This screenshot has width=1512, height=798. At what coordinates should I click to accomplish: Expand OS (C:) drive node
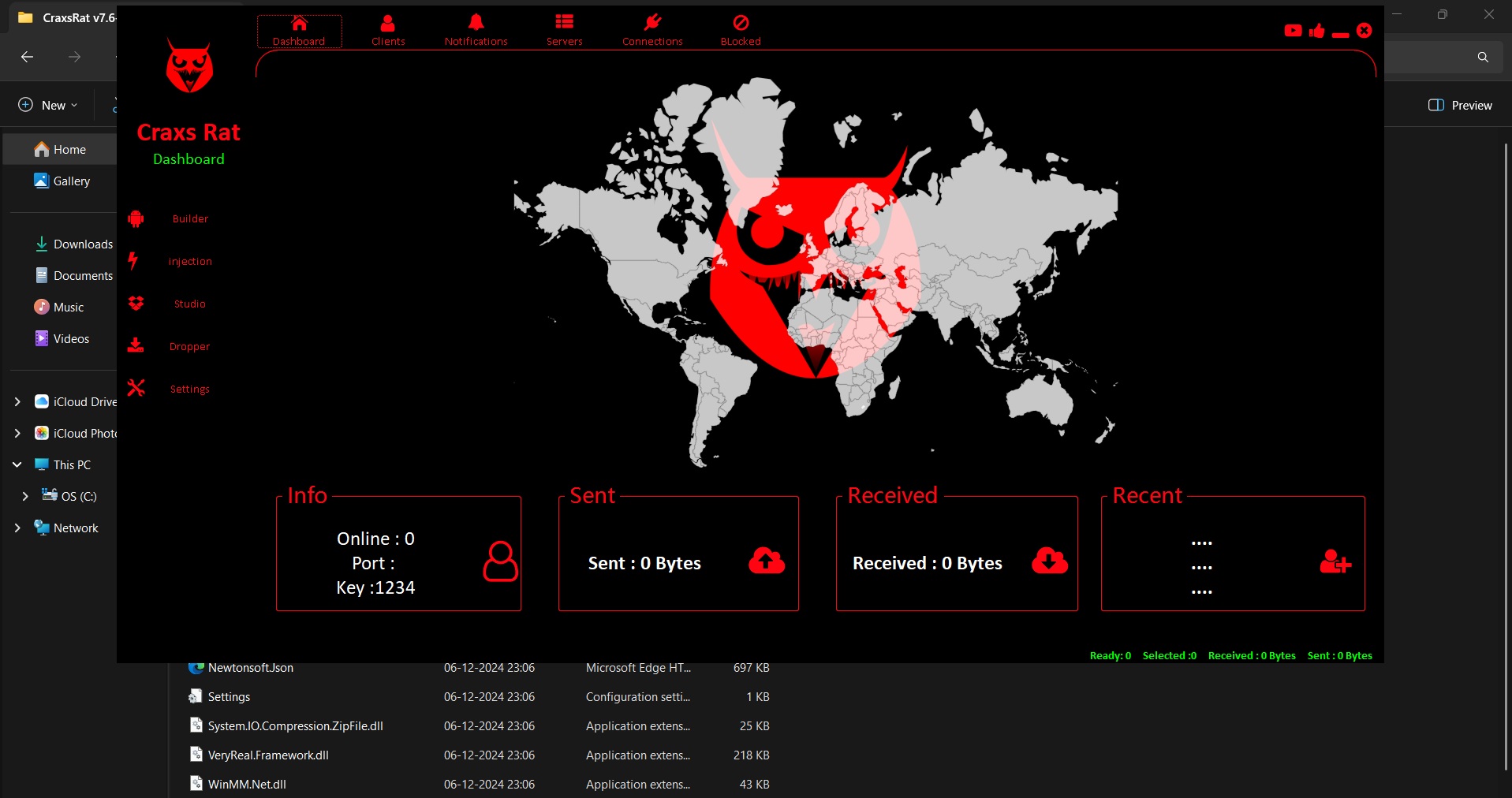click(25, 496)
